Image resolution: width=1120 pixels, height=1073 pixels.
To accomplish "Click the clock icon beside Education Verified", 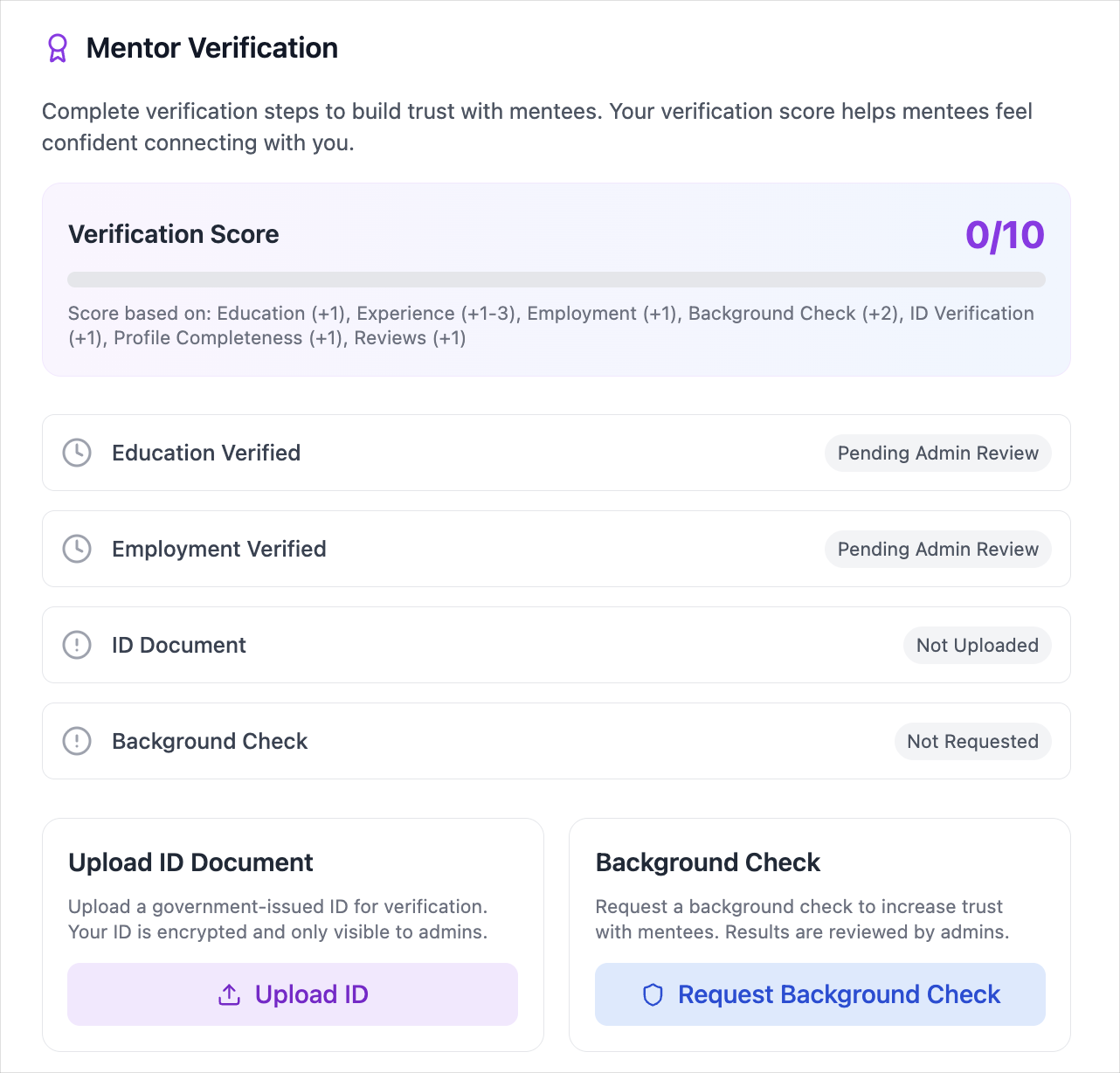I will coord(77,453).
